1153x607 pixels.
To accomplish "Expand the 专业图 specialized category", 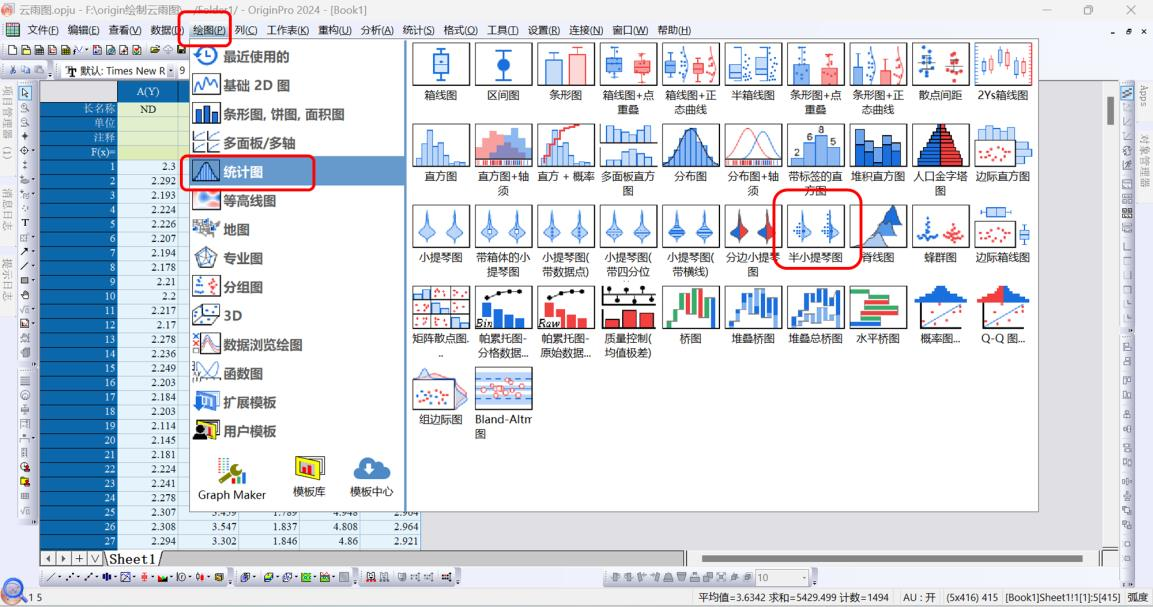I will 297,258.
